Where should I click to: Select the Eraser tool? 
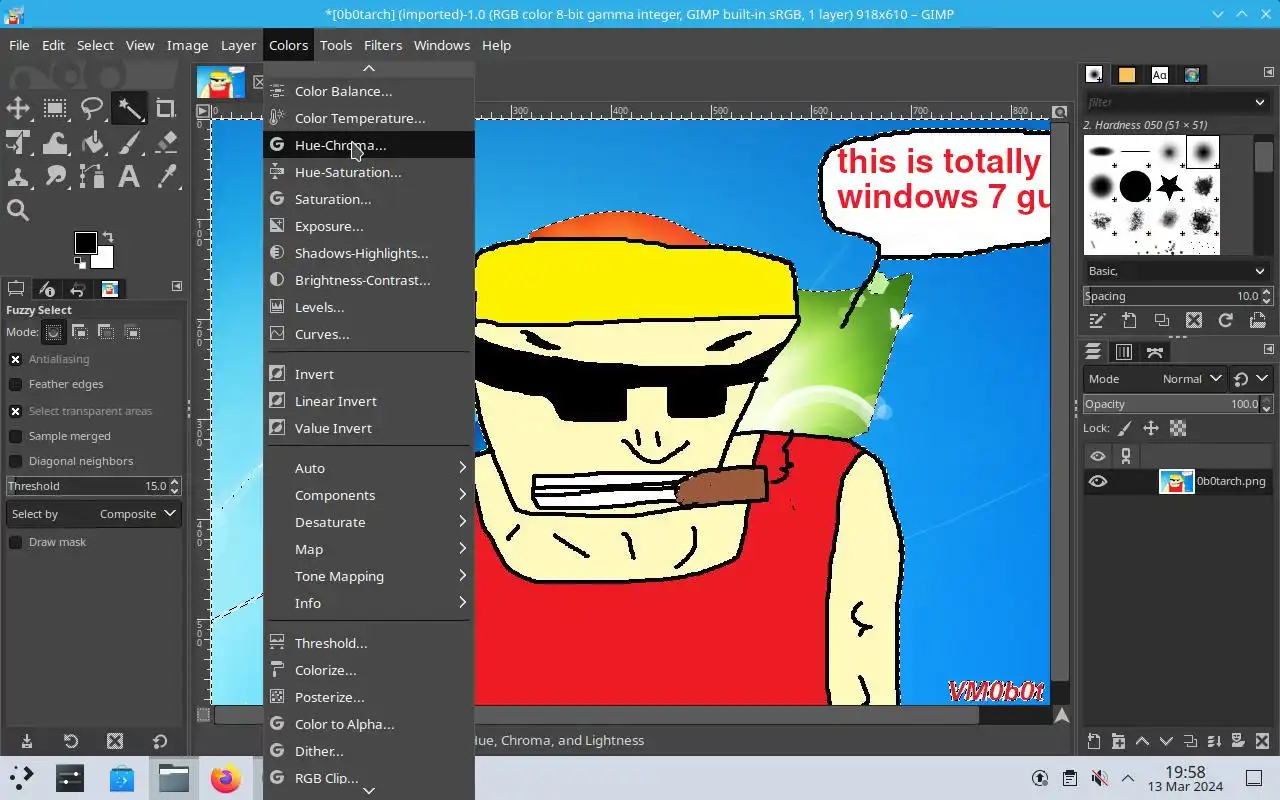point(166,143)
